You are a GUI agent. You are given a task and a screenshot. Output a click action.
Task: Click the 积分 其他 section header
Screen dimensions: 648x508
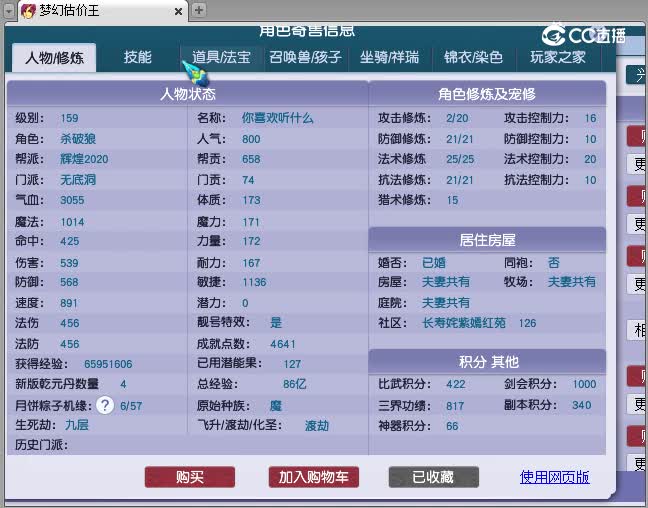[x=488, y=362]
